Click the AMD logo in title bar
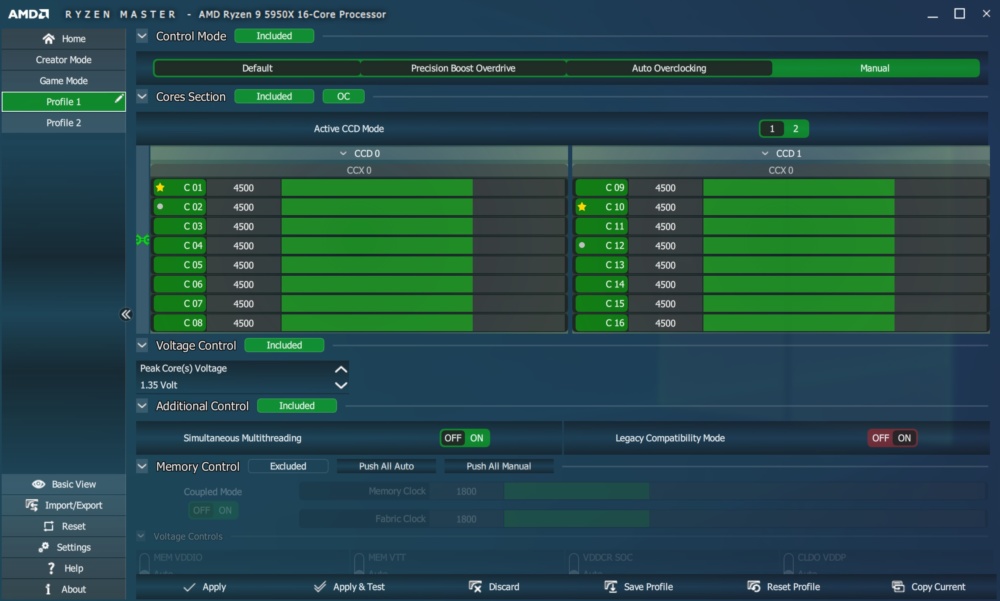This screenshot has height=601, width=1000. click(29, 14)
